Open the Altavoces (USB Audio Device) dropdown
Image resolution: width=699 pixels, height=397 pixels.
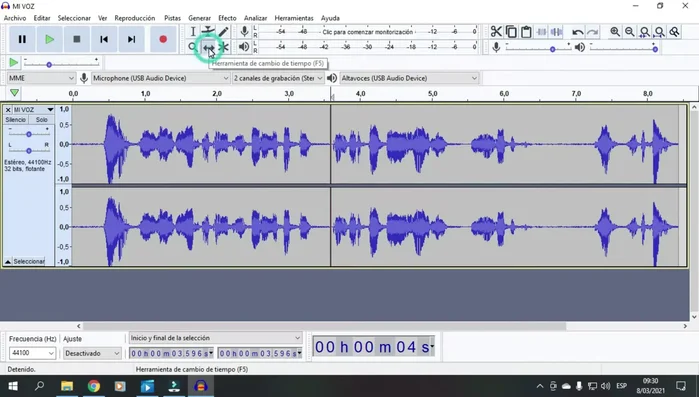pos(409,78)
